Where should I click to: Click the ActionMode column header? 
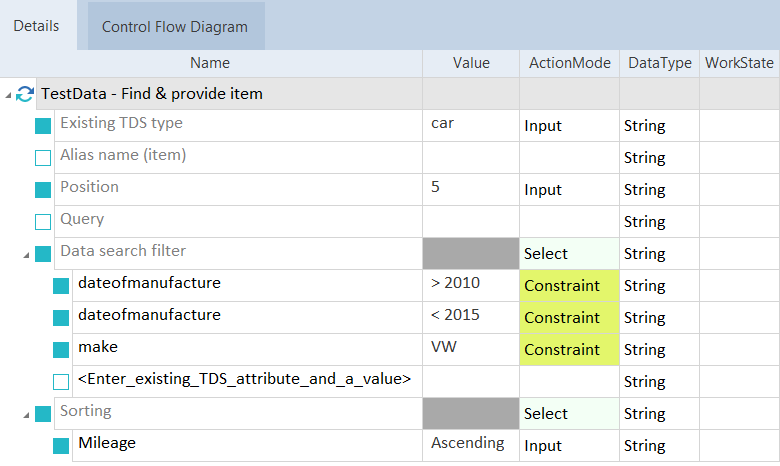569,63
